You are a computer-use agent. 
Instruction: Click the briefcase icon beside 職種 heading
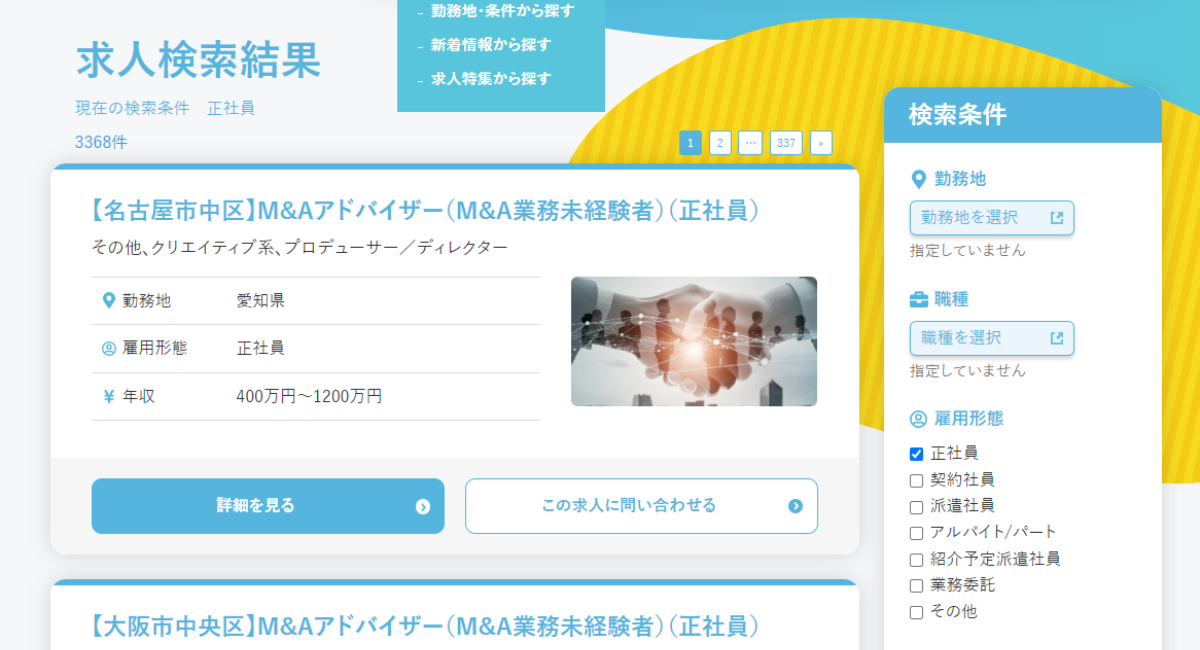click(x=916, y=298)
